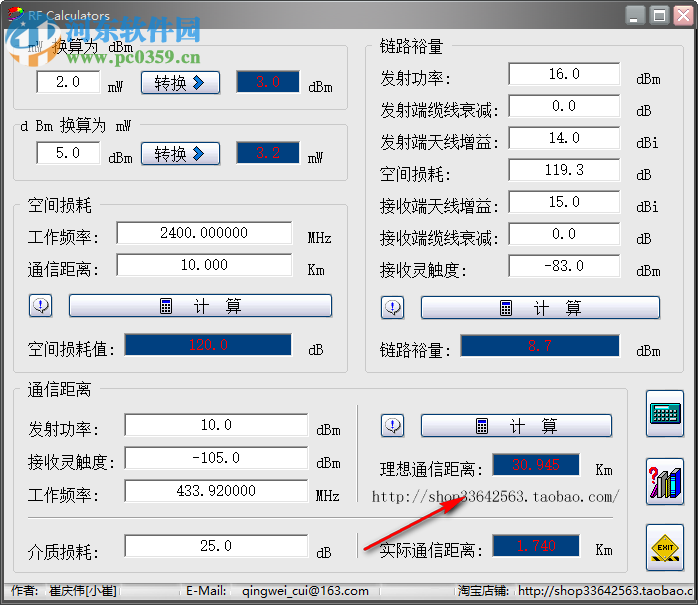Screen dimensions: 698x605
Task: Open the help books icon button
Action: tap(665, 482)
